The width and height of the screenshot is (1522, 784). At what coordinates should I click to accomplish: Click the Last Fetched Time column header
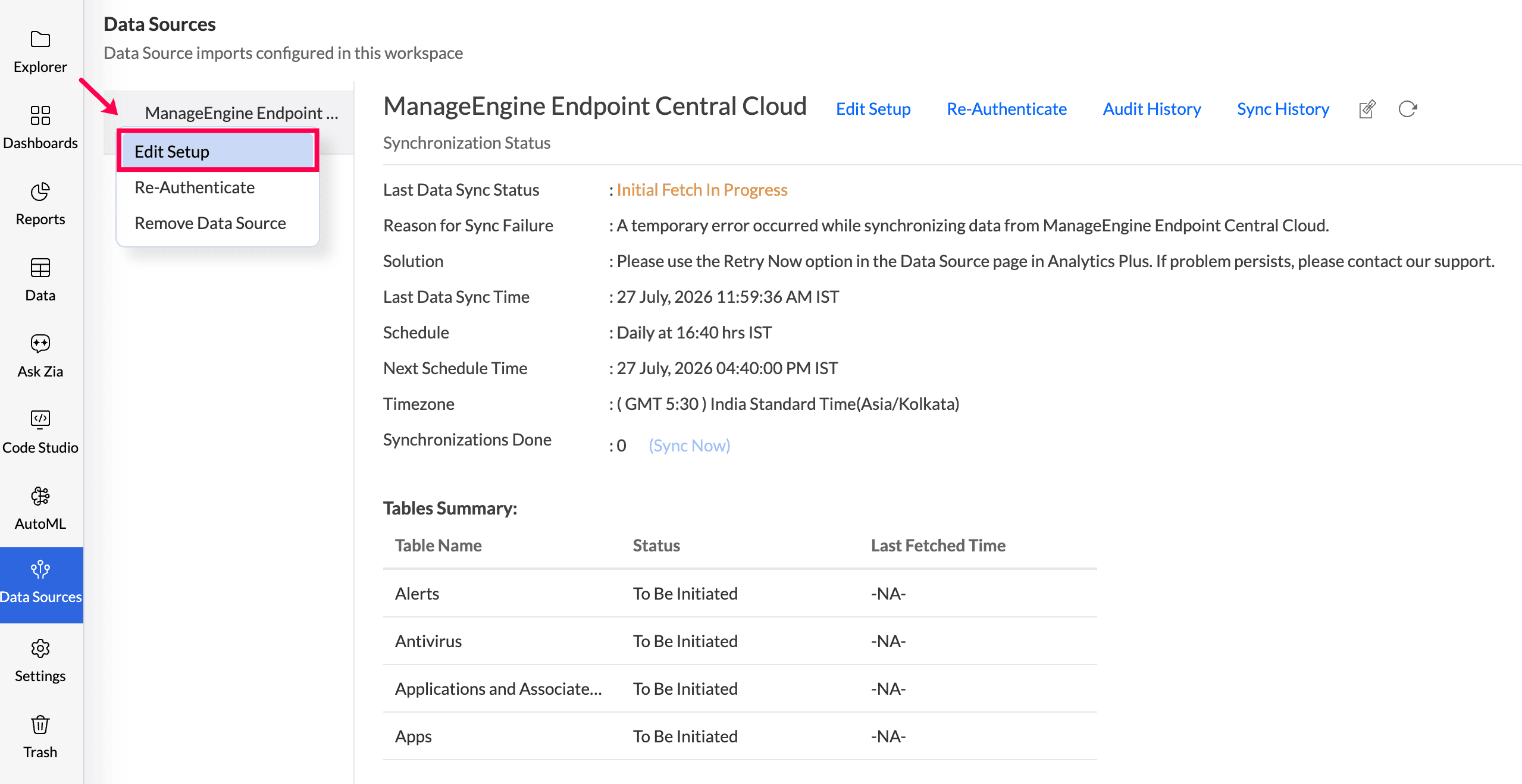[x=938, y=545]
